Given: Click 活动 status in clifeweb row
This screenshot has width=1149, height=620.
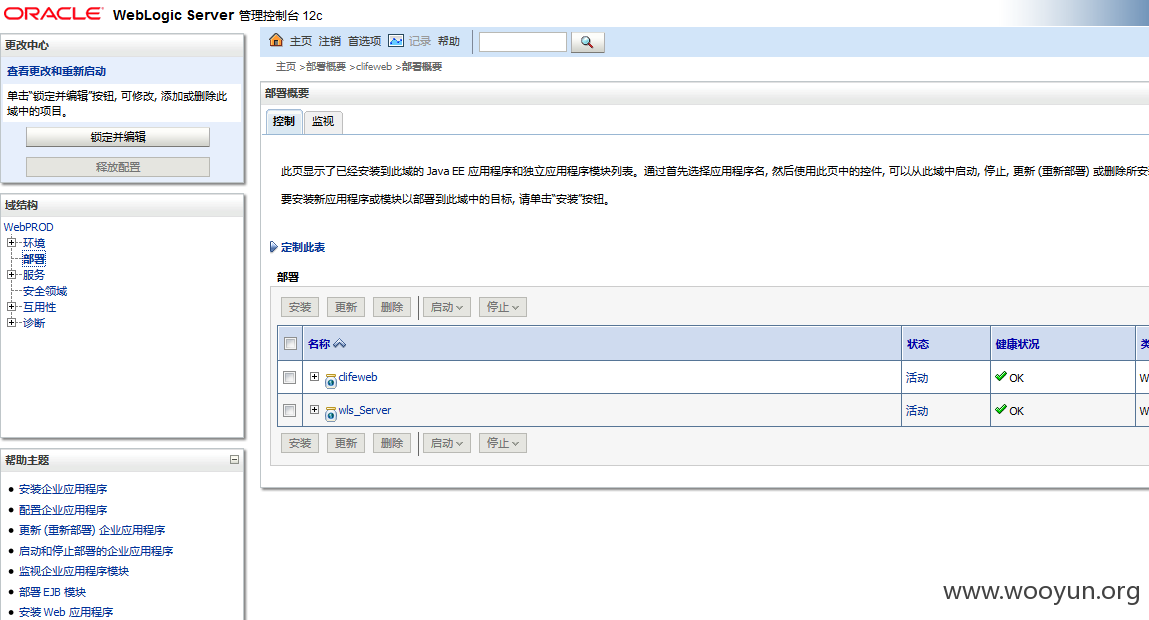Looking at the screenshot, I should pyautogui.click(x=917, y=377).
